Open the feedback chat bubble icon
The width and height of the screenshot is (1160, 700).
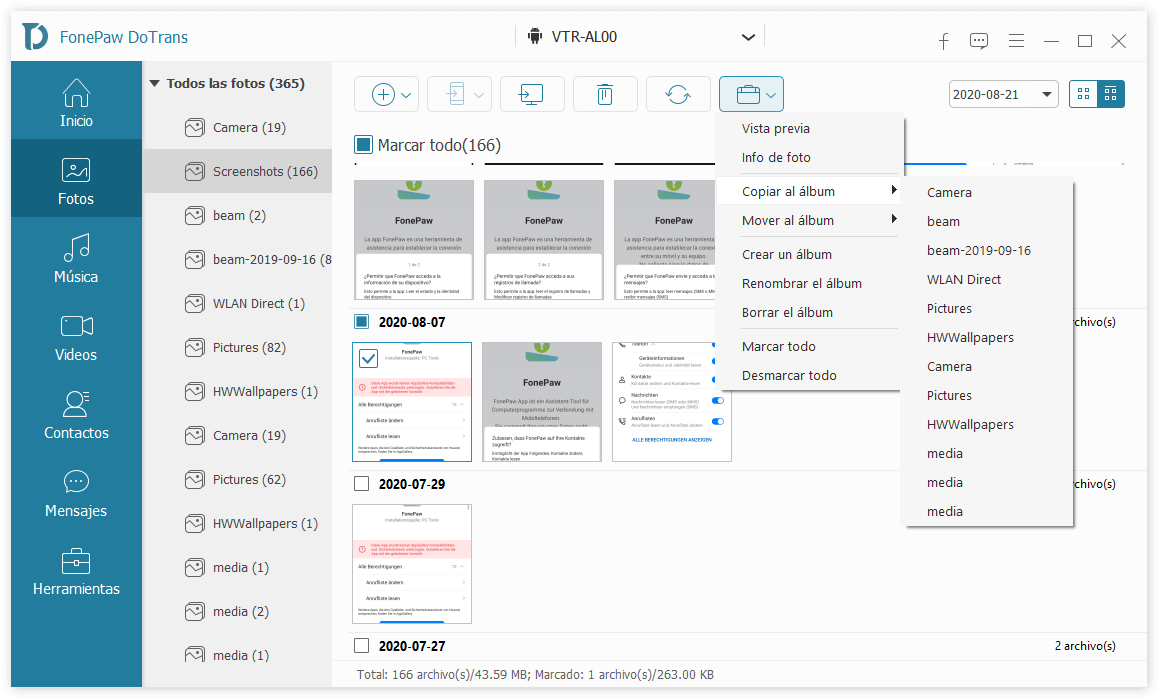click(979, 40)
